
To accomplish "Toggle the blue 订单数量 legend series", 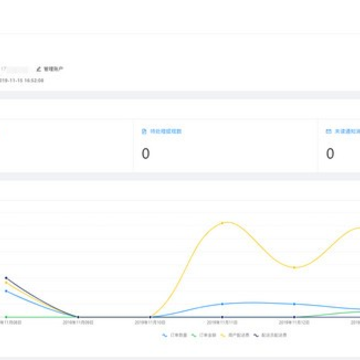I will pos(175,335).
